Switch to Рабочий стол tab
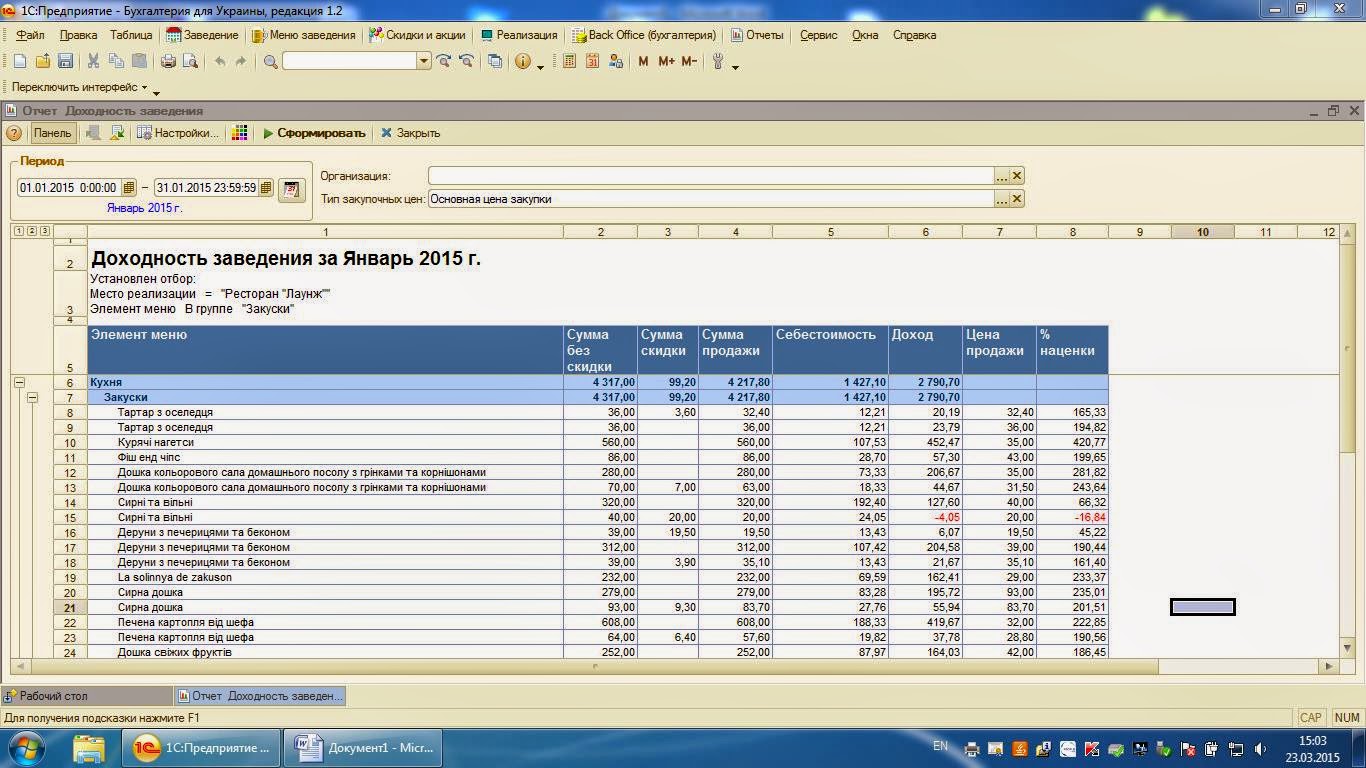Viewport: 1366px width, 768px height. click(86, 695)
